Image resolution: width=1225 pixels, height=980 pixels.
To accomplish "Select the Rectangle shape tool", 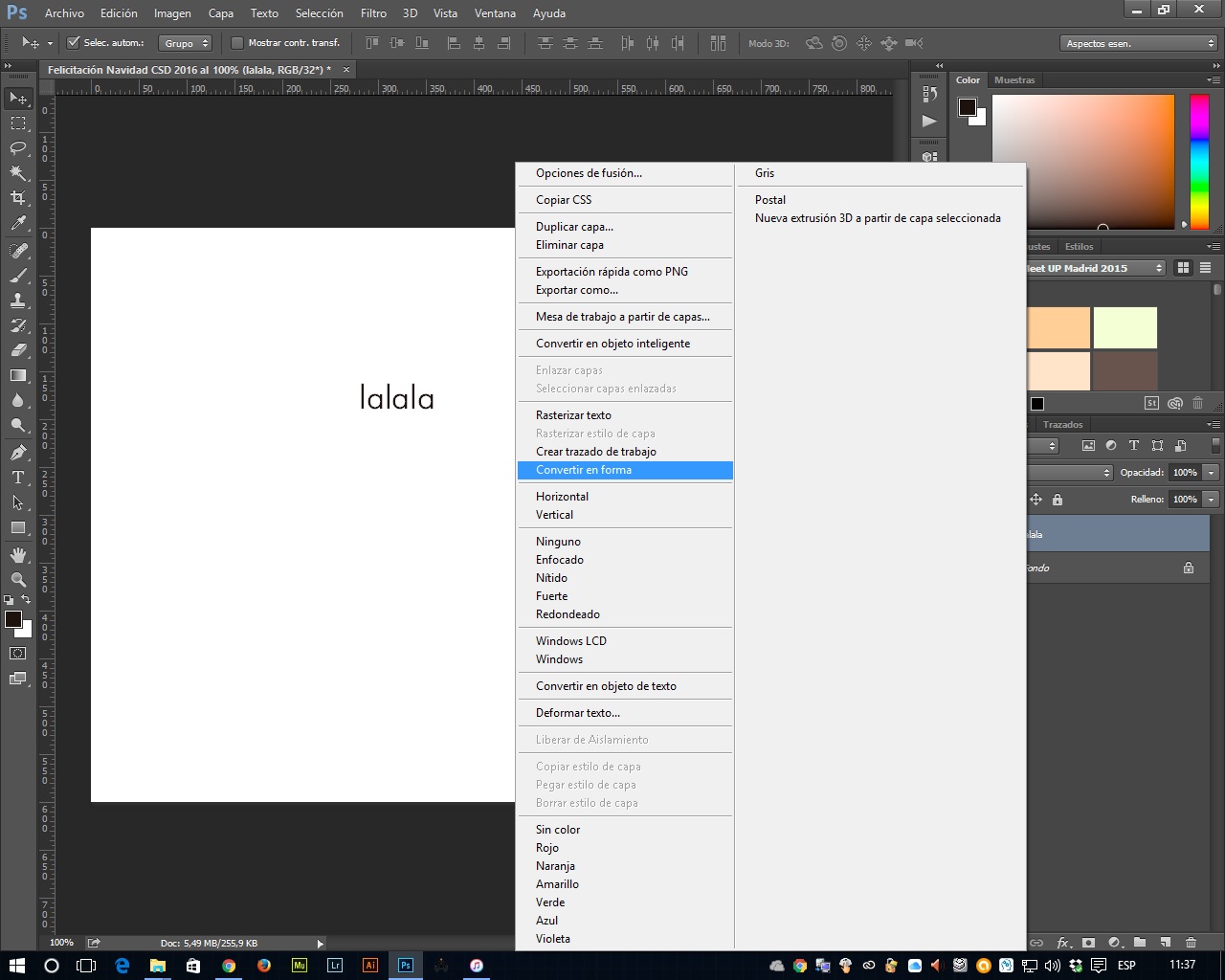I will click(x=18, y=527).
